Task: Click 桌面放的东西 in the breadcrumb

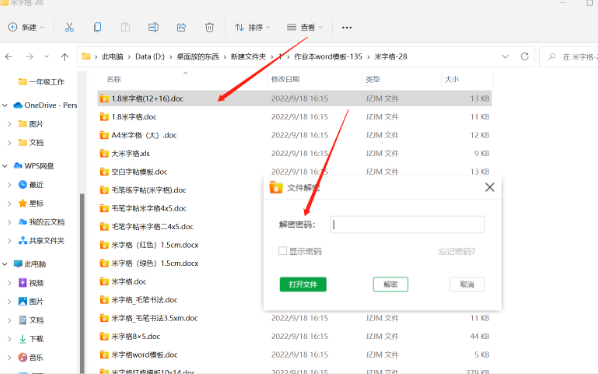Action: click(x=198, y=56)
